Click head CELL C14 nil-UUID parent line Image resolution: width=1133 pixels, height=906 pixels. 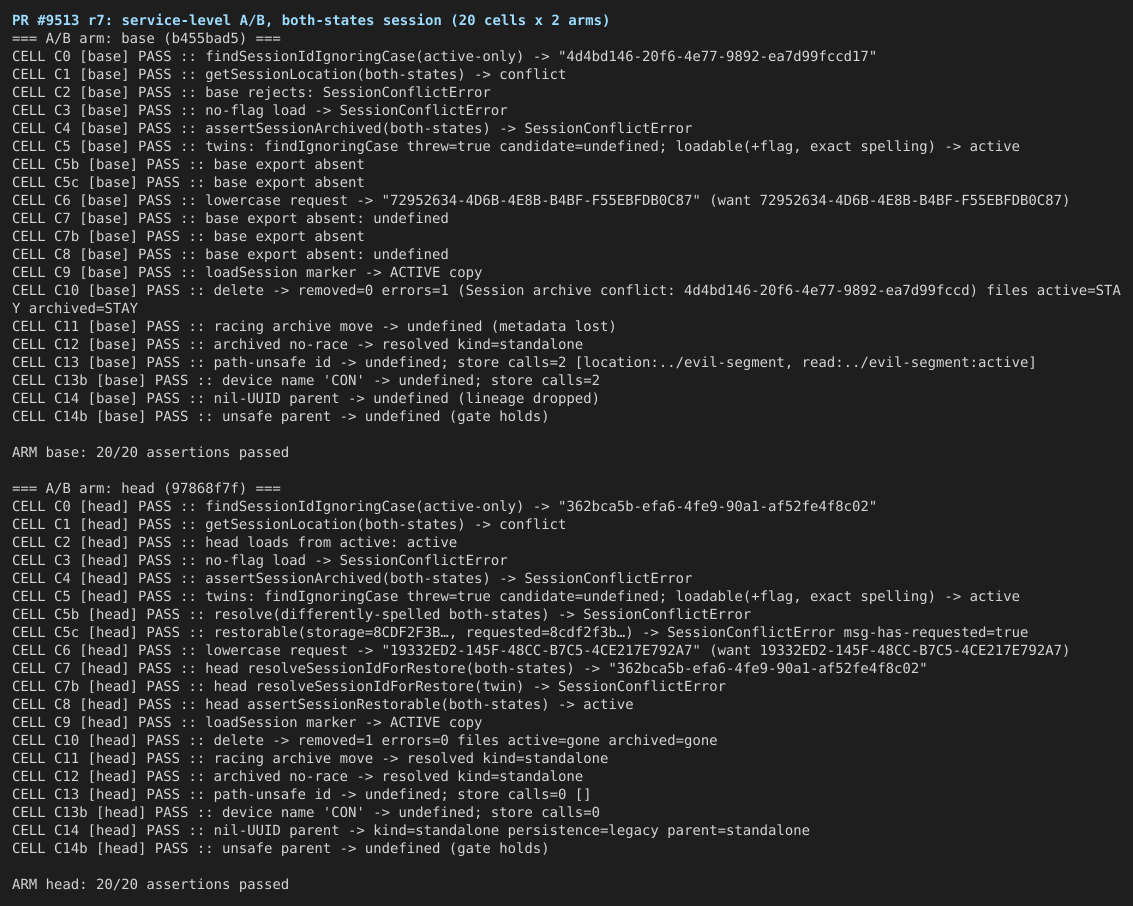point(411,830)
